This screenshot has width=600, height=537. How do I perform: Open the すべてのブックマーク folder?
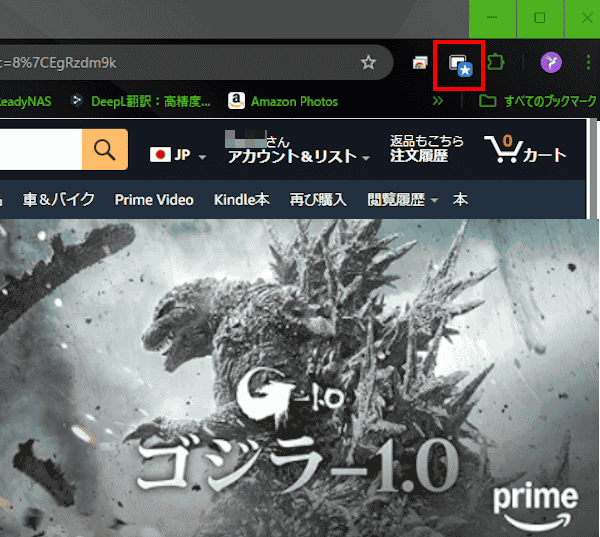(538, 101)
